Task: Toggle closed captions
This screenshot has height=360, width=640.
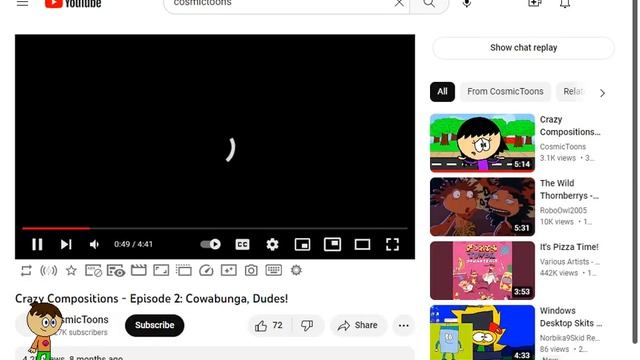Action: [x=242, y=244]
